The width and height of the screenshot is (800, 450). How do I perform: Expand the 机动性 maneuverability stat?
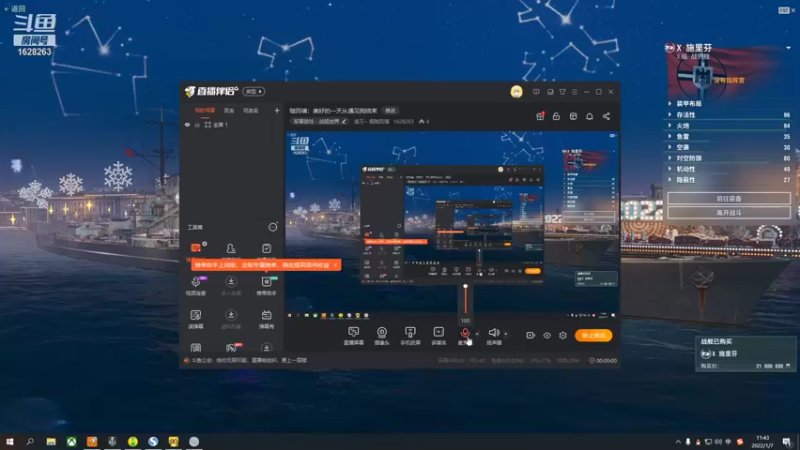click(728, 169)
